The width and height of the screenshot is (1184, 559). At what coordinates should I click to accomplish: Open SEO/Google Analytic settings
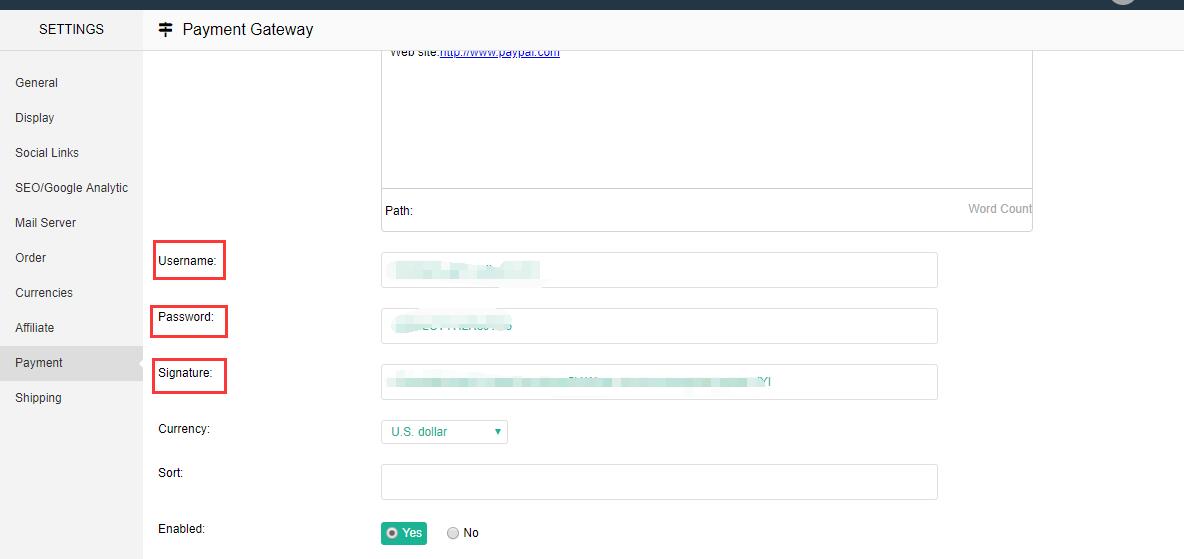pos(72,188)
